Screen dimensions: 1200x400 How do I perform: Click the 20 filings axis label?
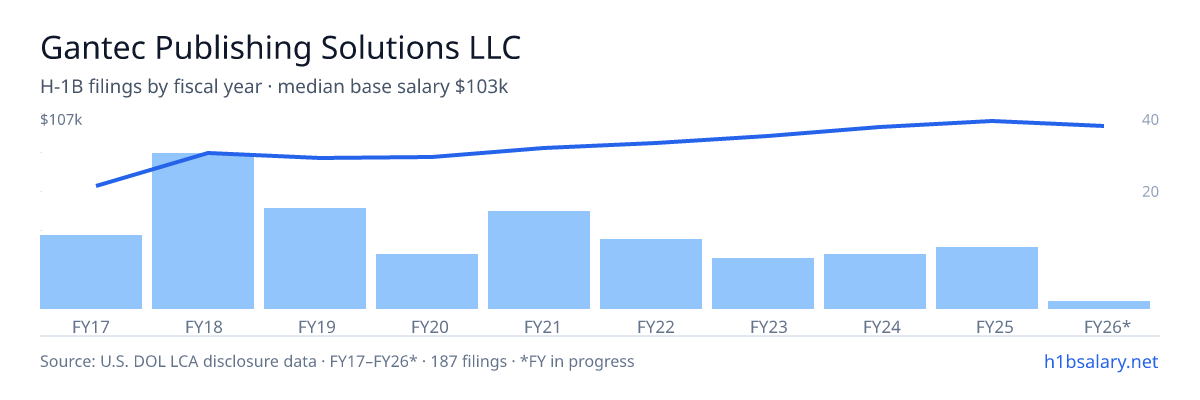1150,191
